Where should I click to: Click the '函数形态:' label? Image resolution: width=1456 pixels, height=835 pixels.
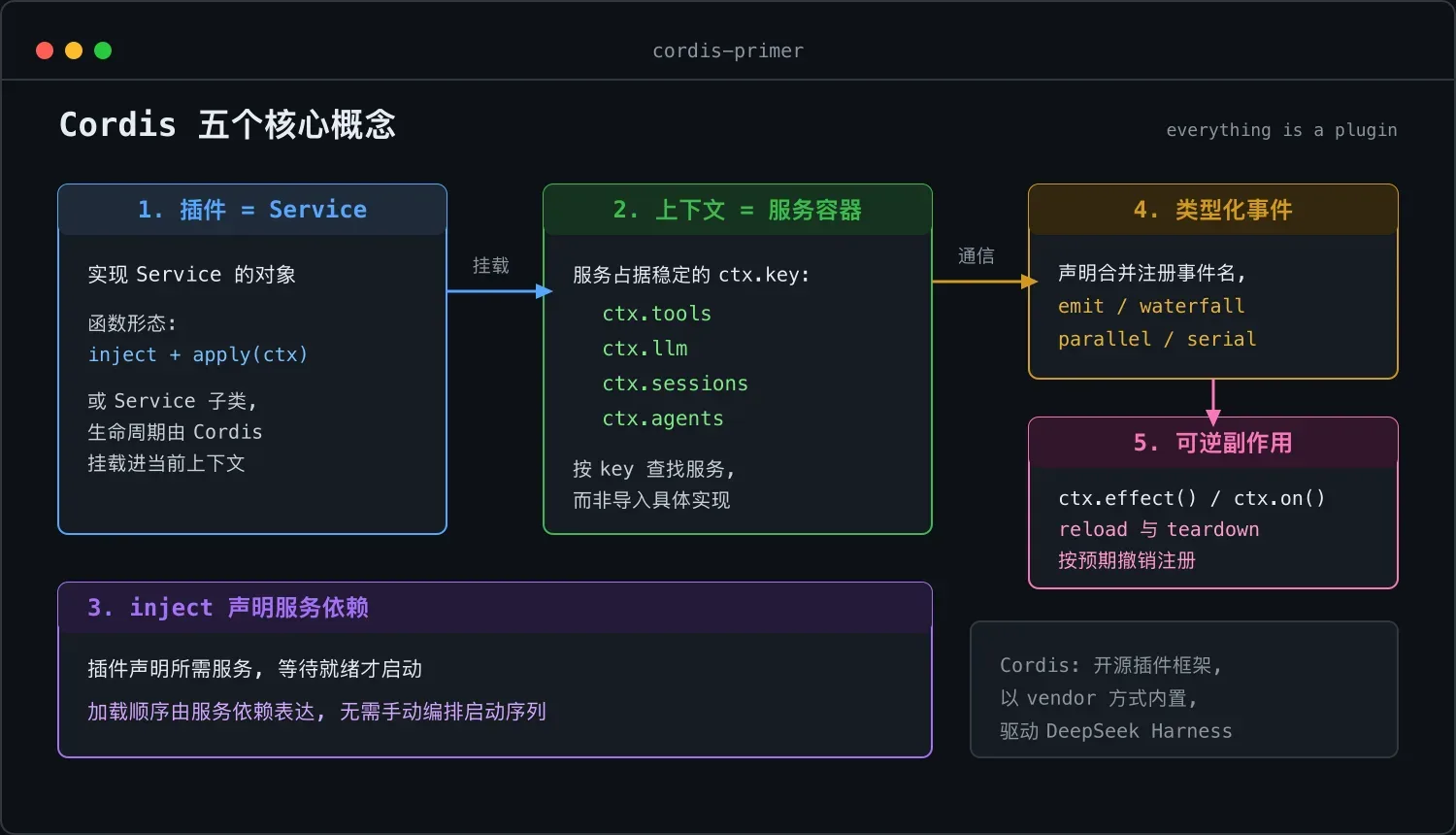tap(132, 323)
